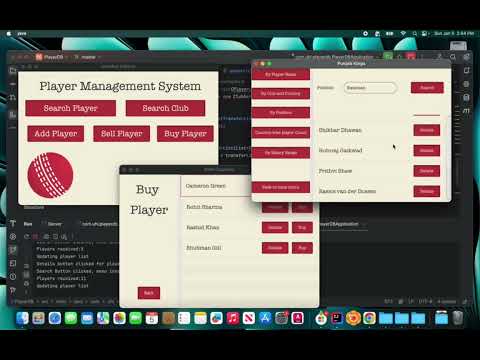Click 4 spaces indent in status bar

point(447,301)
